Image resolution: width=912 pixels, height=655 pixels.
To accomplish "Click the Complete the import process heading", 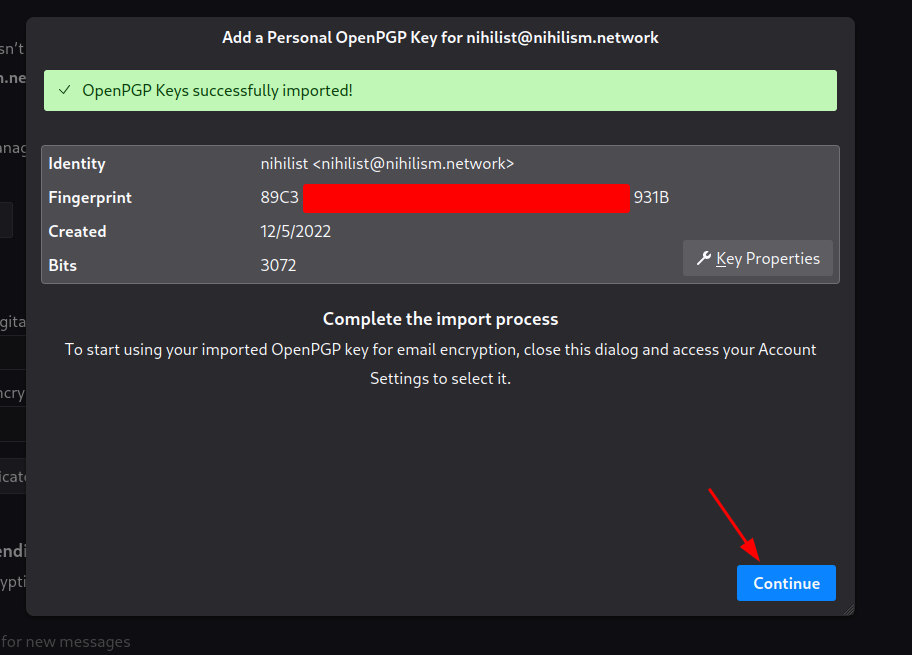I will tap(440, 319).
